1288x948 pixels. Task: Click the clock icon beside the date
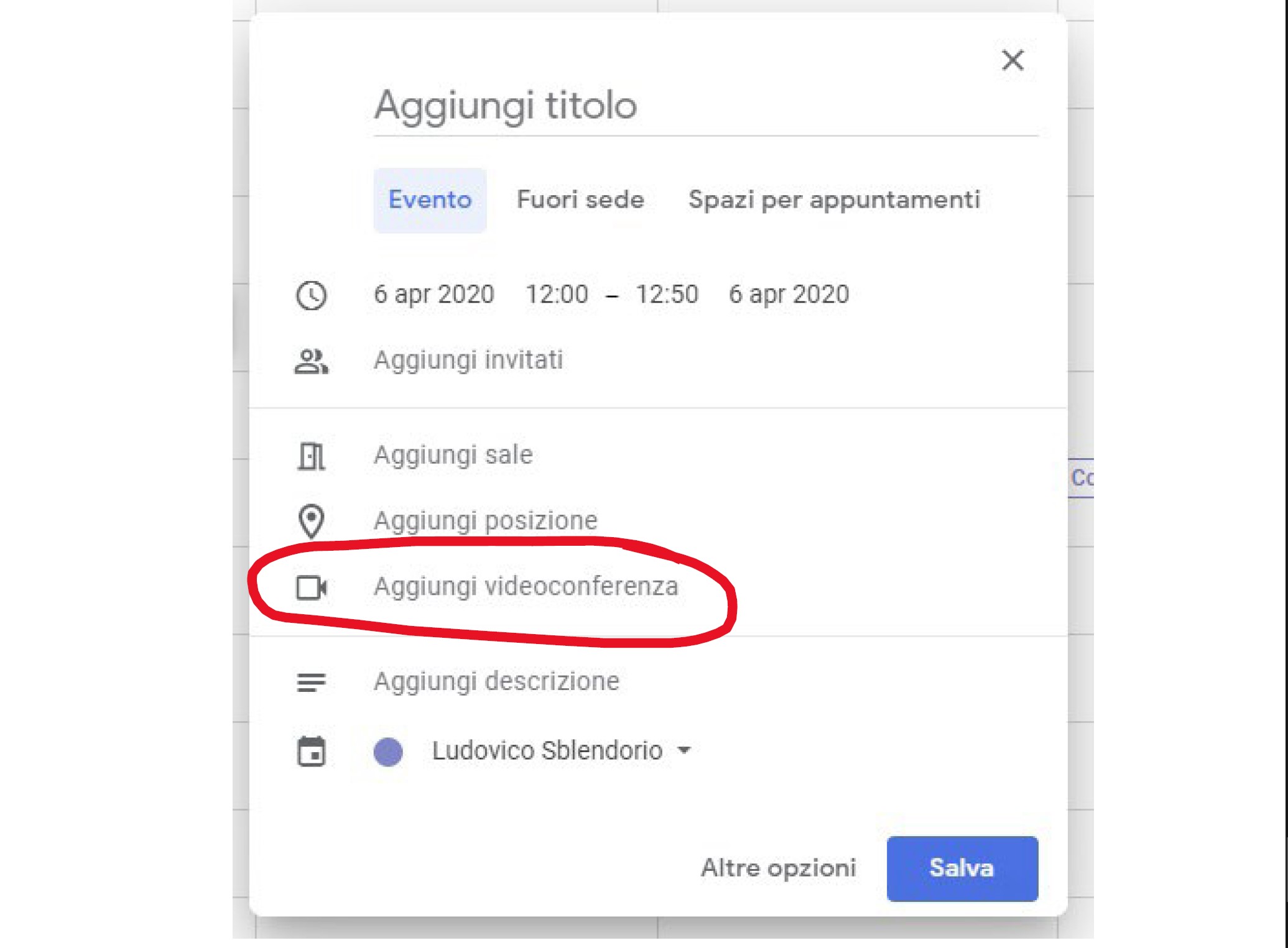tap(311, 295)
